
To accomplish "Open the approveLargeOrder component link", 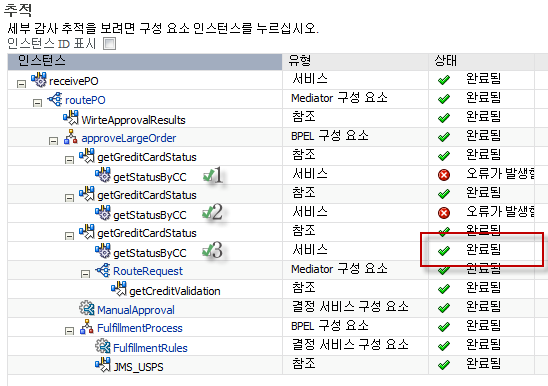I will [x=129, y=138].
